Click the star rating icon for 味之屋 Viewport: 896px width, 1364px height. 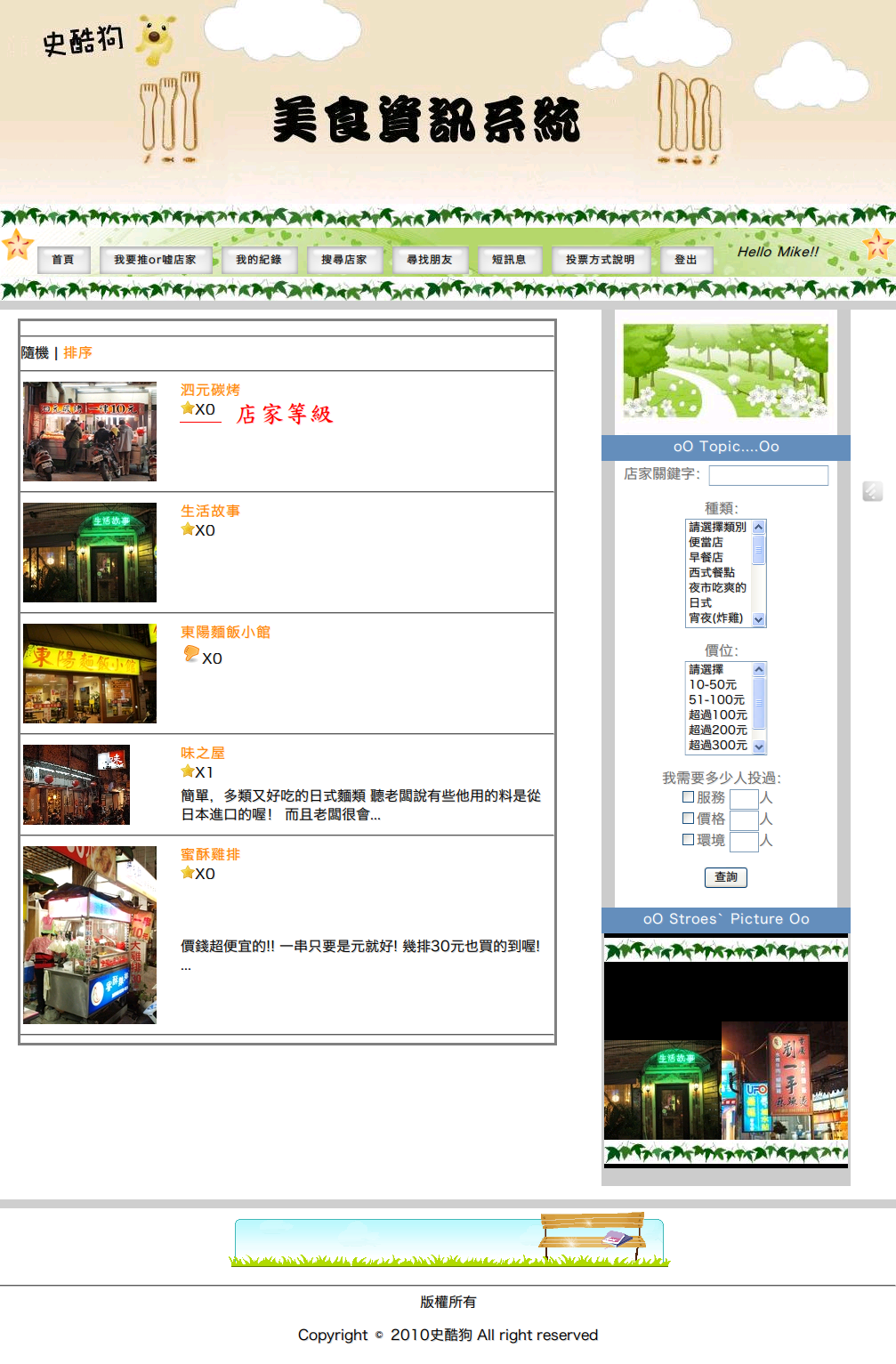tap(188, 771)
